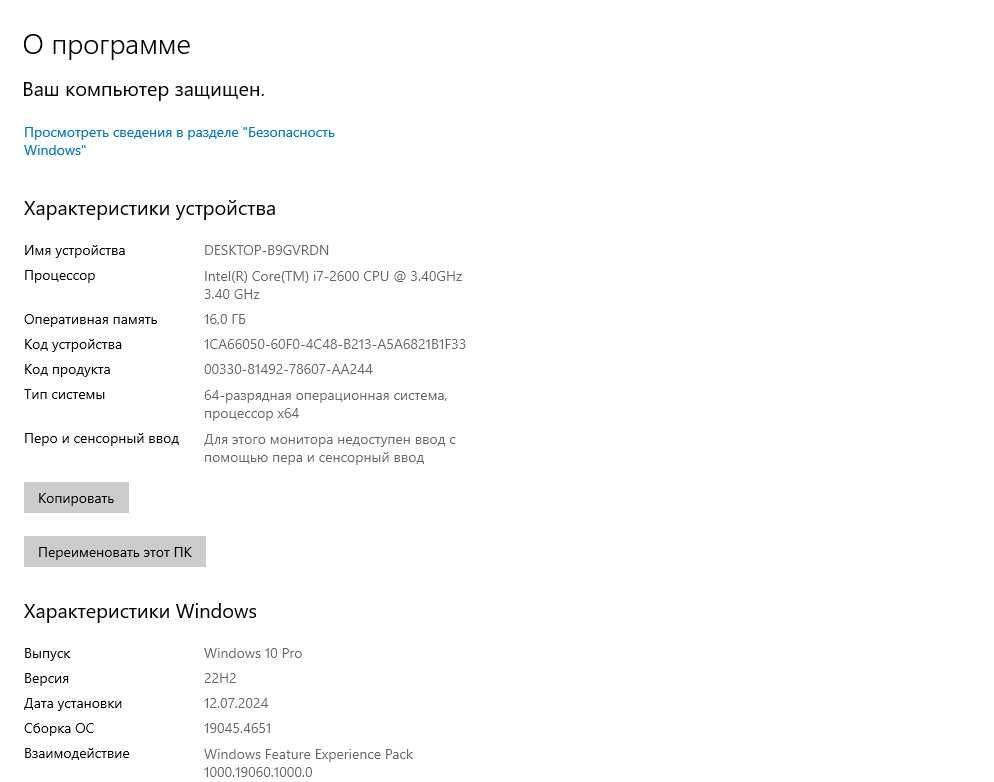
Task: Click the Windows Feature Experience Pack value
Action: point(308,763)
